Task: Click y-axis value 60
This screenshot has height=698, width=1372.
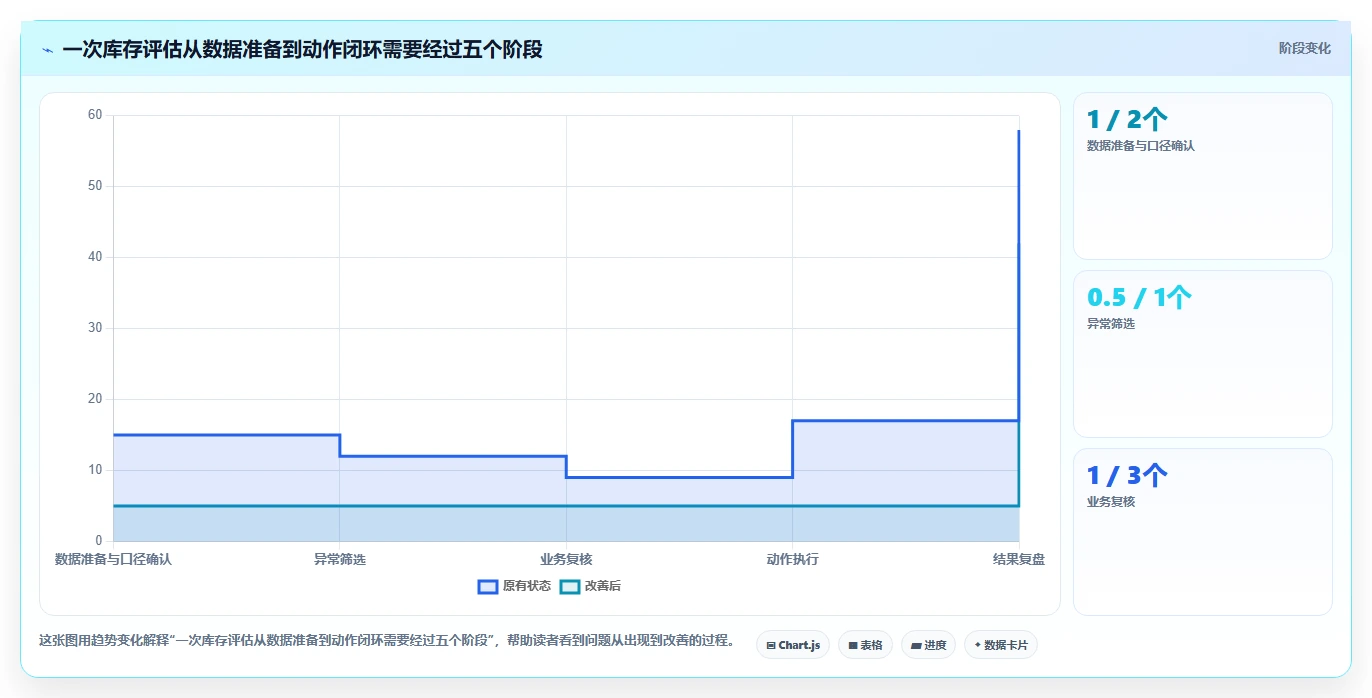Action: click(95, 115)
